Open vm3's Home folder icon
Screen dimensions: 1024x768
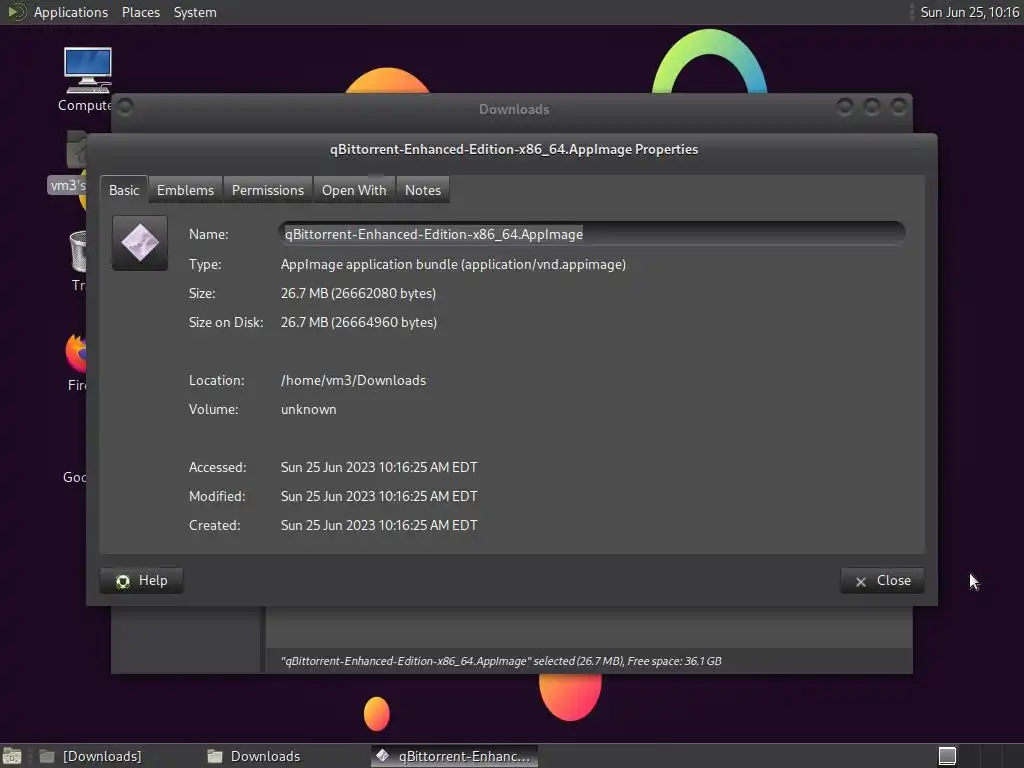tap(76, 152)
